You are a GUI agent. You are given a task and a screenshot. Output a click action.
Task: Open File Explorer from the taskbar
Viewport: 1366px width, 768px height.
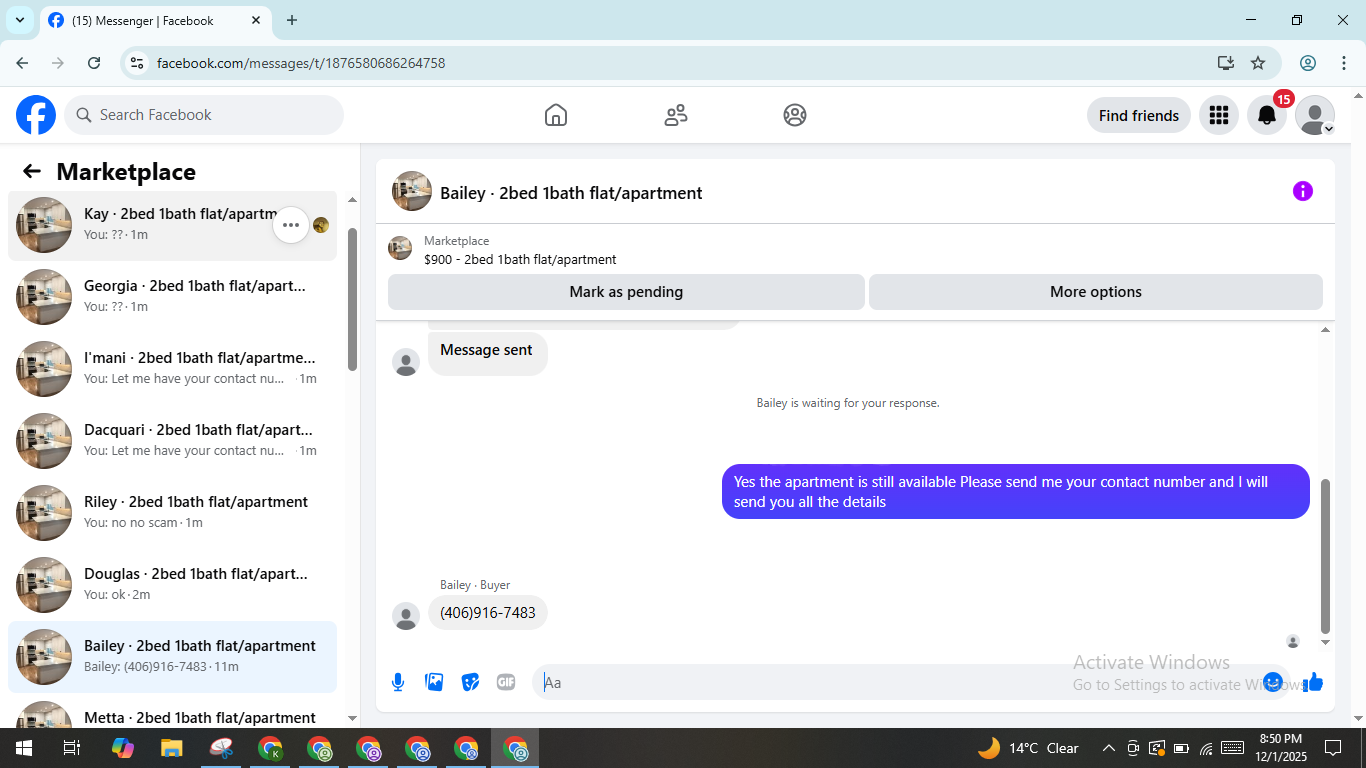[172, 748]
